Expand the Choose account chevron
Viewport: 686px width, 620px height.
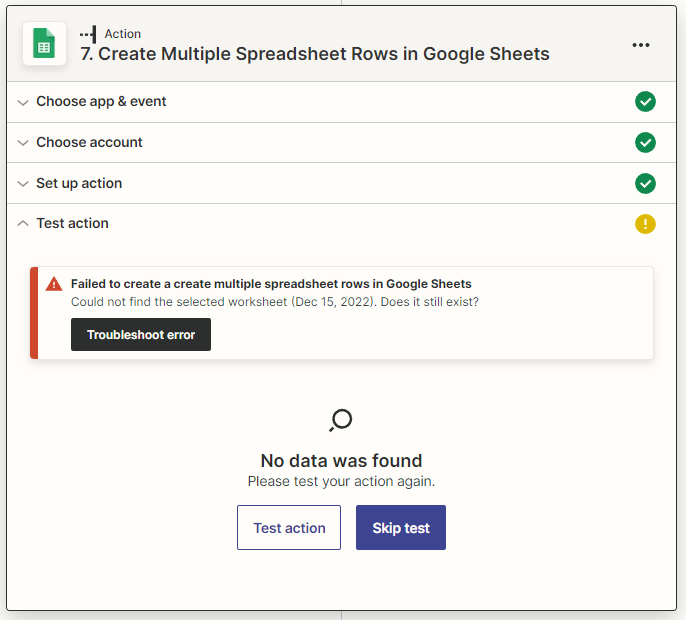pos(23,143)
